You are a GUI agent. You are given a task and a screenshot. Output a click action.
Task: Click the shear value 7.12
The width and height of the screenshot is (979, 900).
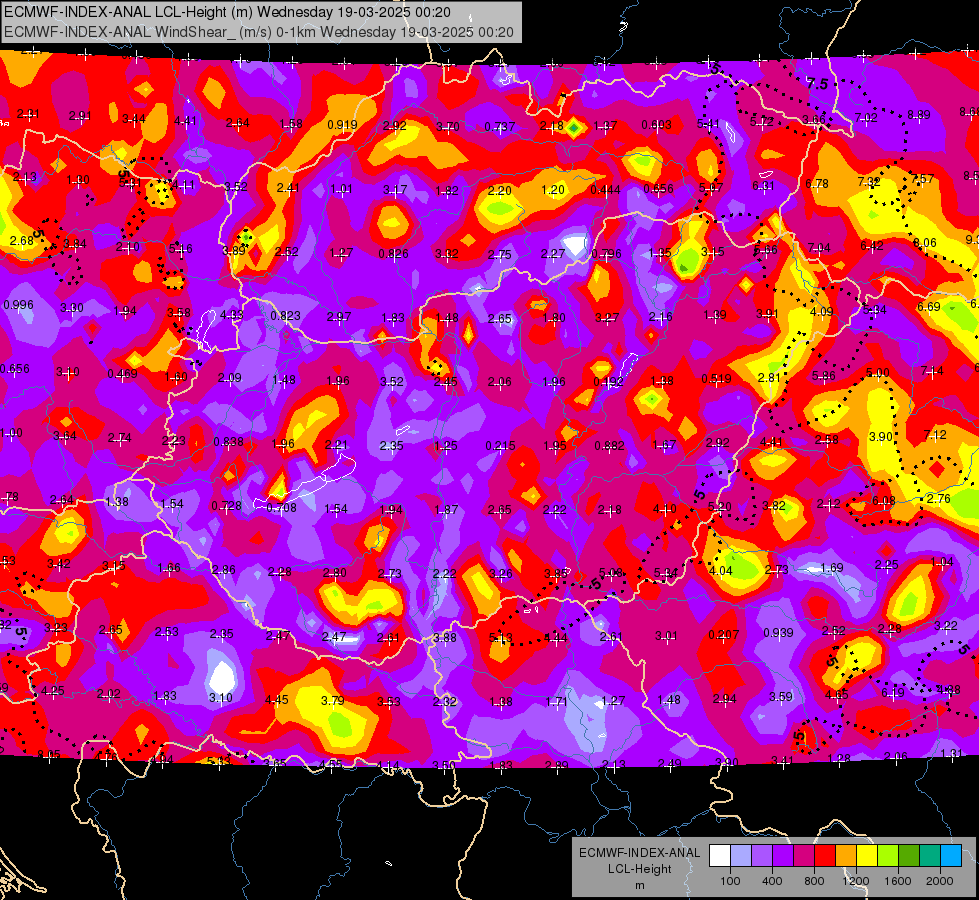point(935,435)
